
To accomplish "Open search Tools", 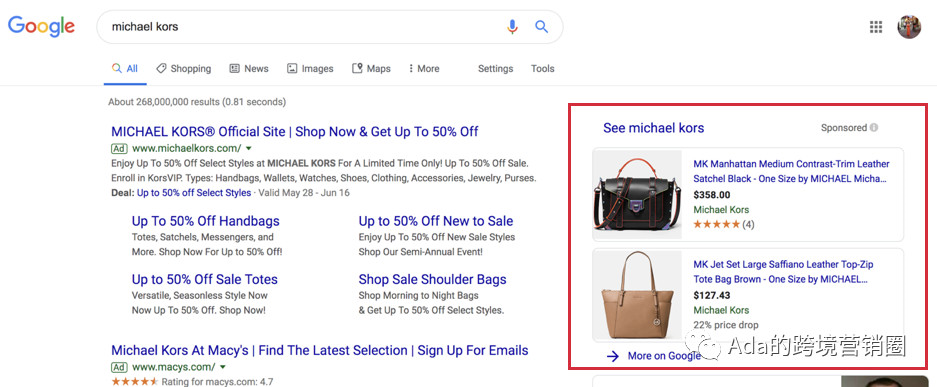I will coord(543,69).
